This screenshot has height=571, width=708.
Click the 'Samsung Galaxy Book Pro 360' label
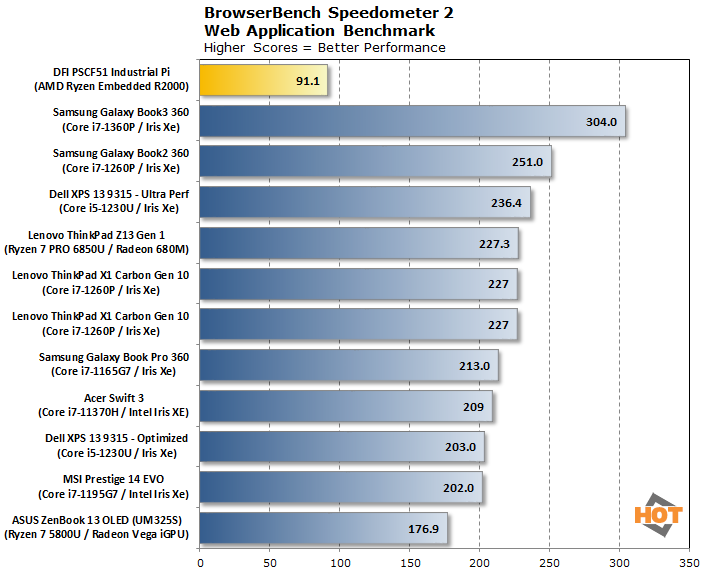click(113, 357)
